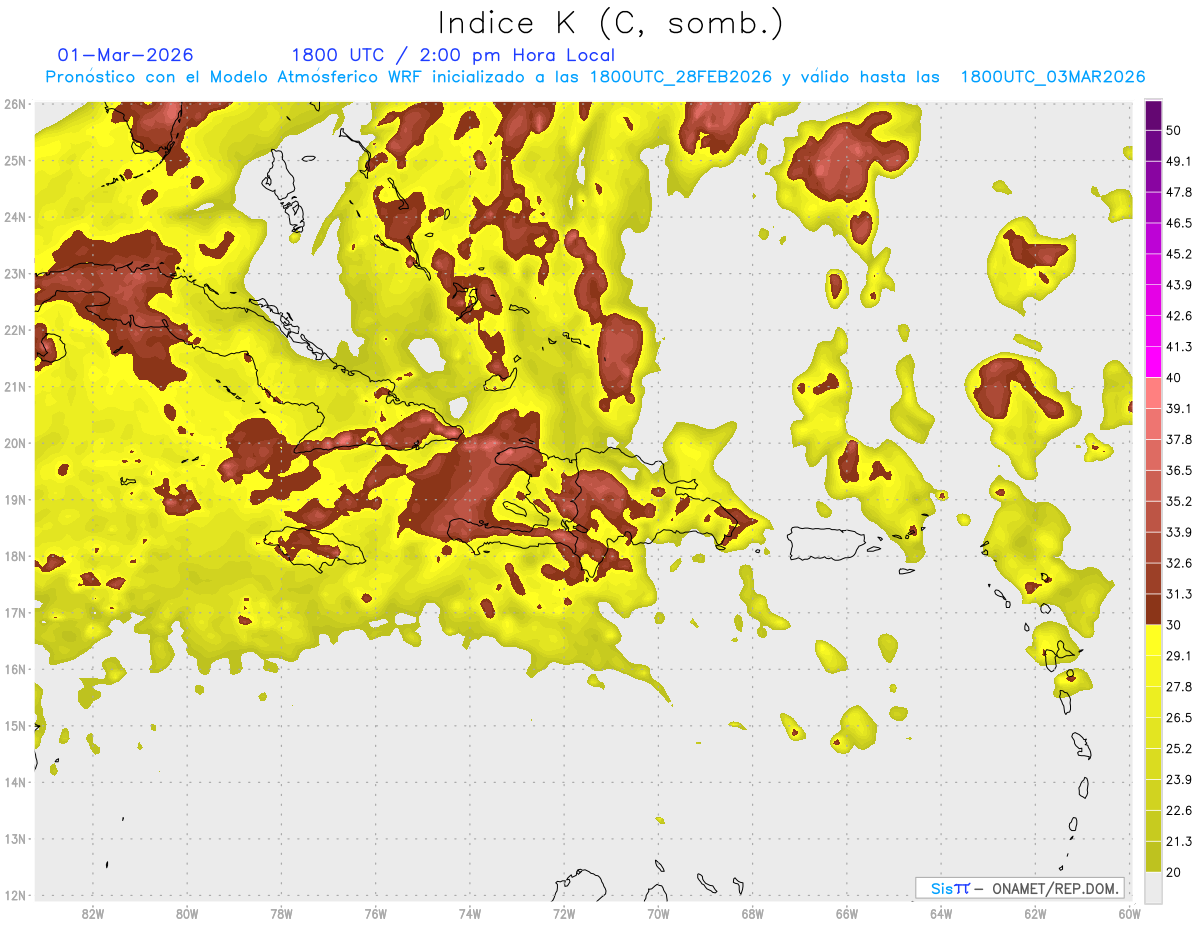Click the '76W' longitude label

point(376,913)
